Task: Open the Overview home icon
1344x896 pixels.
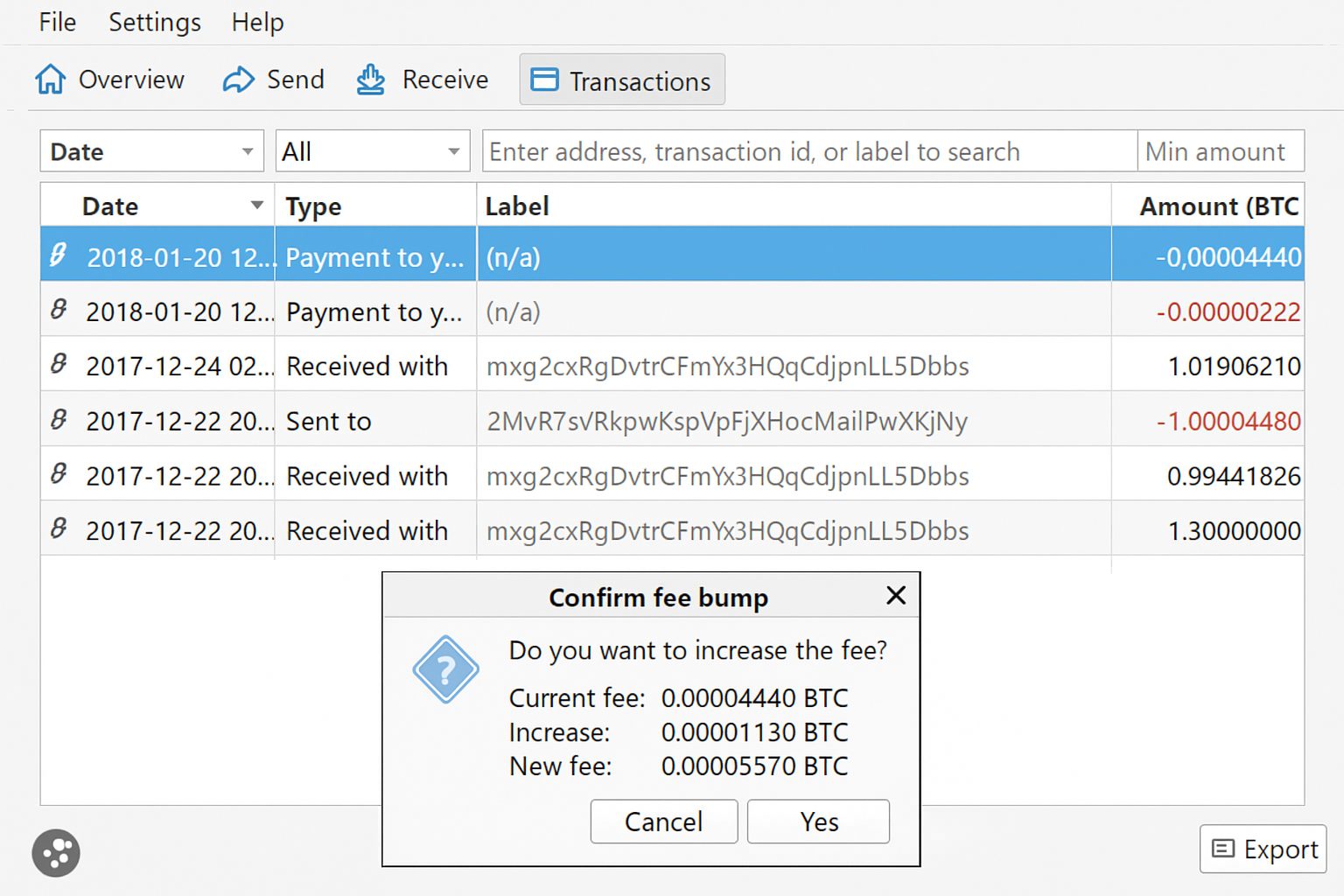Action: 50,79
